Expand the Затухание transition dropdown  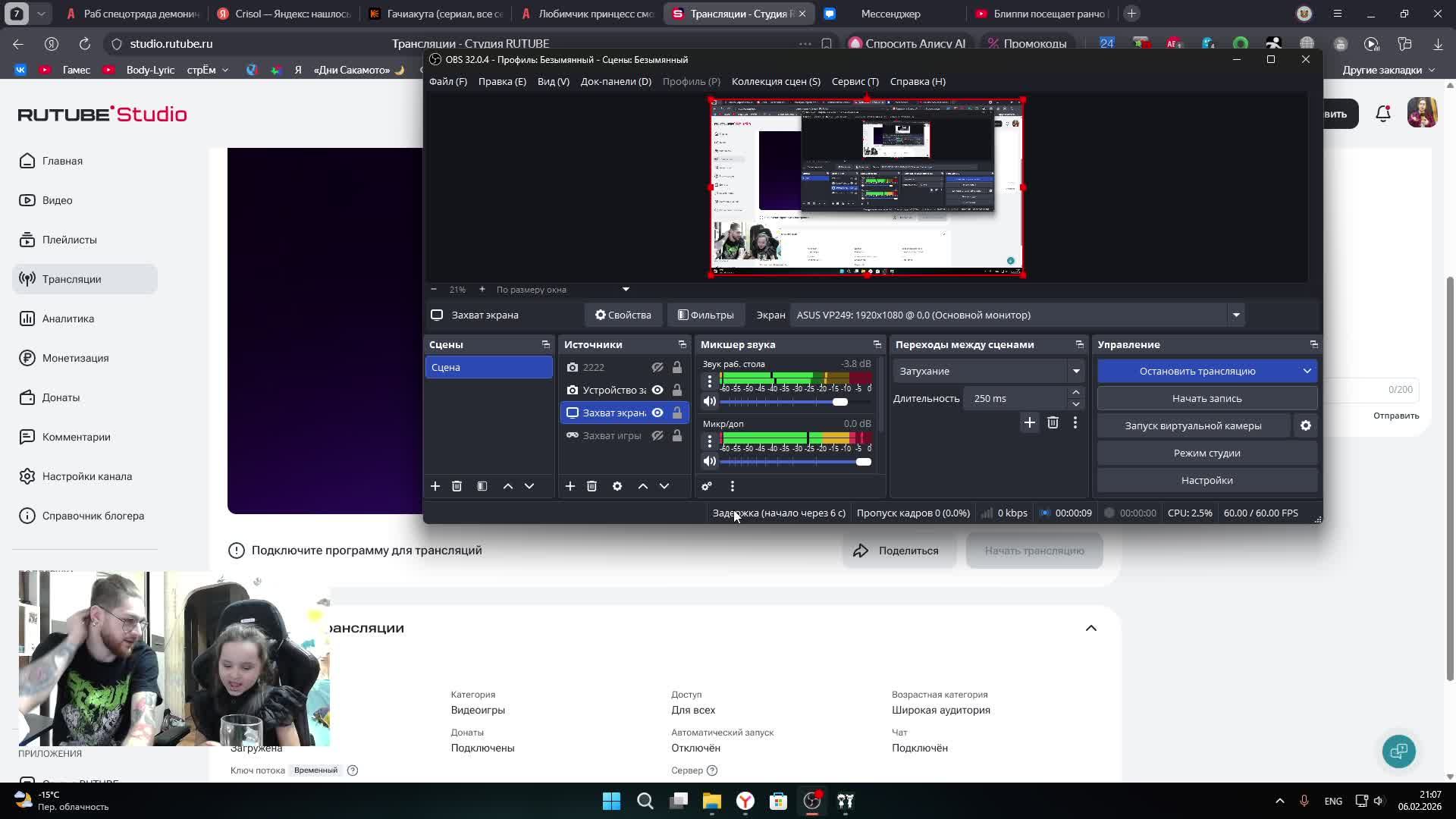[1075, 371]
